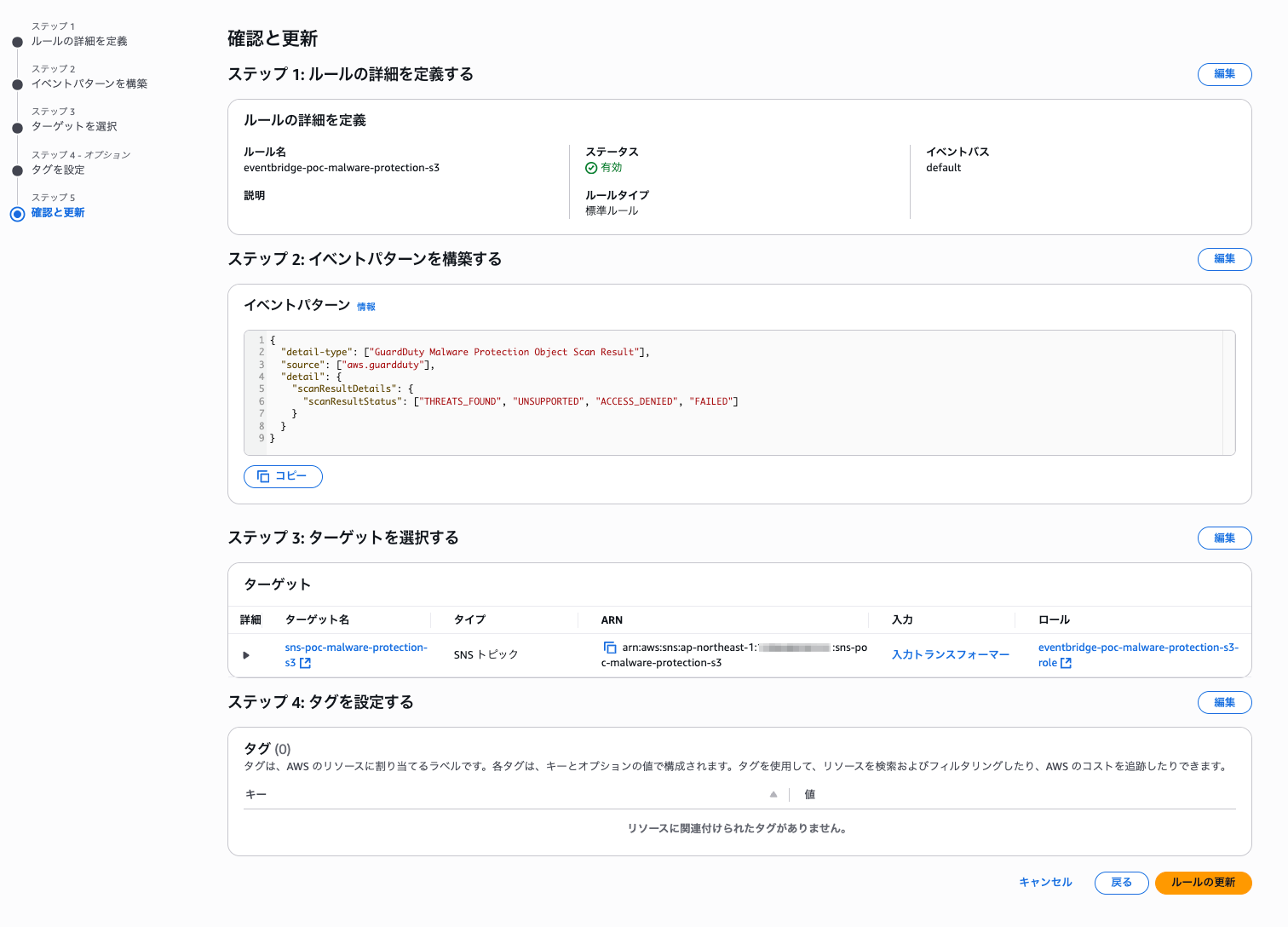
Task: Click external link icon beside the role name
Action: pos(1066,663)
